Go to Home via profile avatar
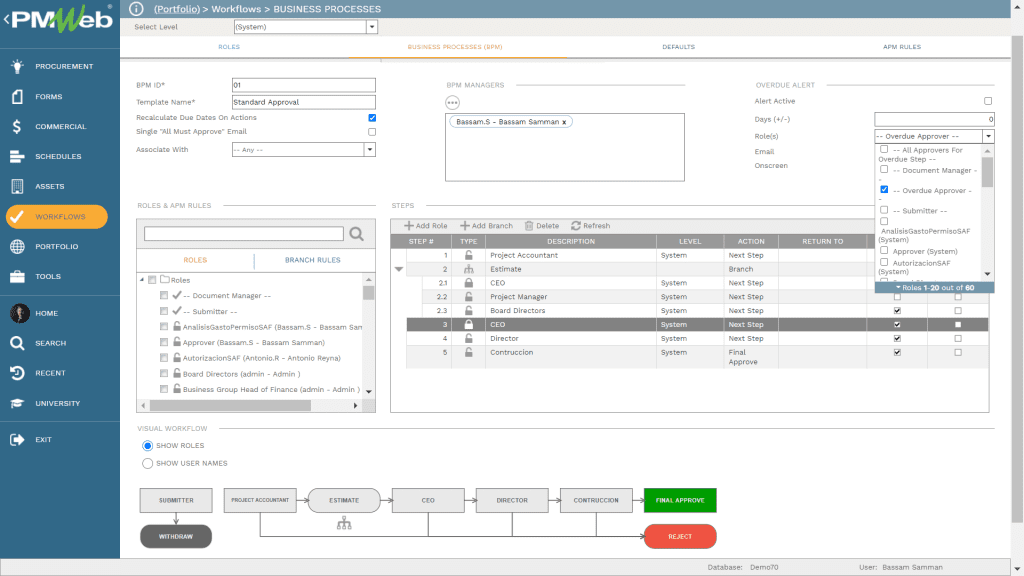The width and height of the screenshot is (1024, 576). (x=20, y=313)
